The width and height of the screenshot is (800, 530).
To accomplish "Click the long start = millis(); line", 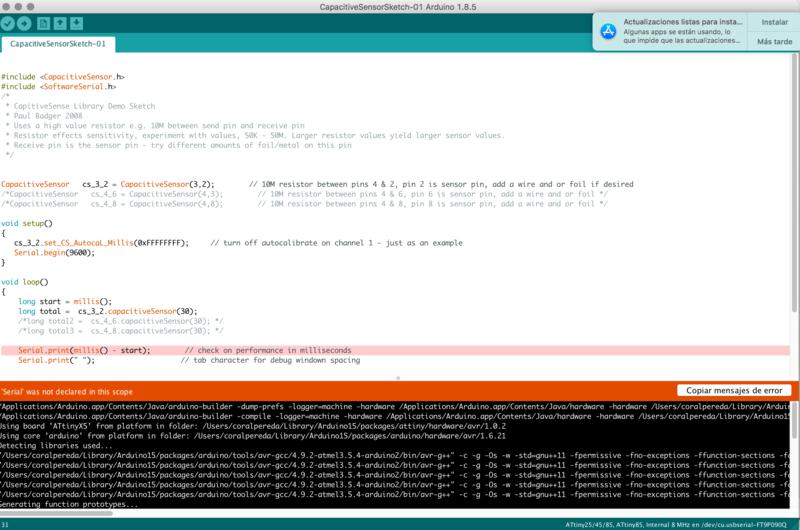I will coord(65,301).
